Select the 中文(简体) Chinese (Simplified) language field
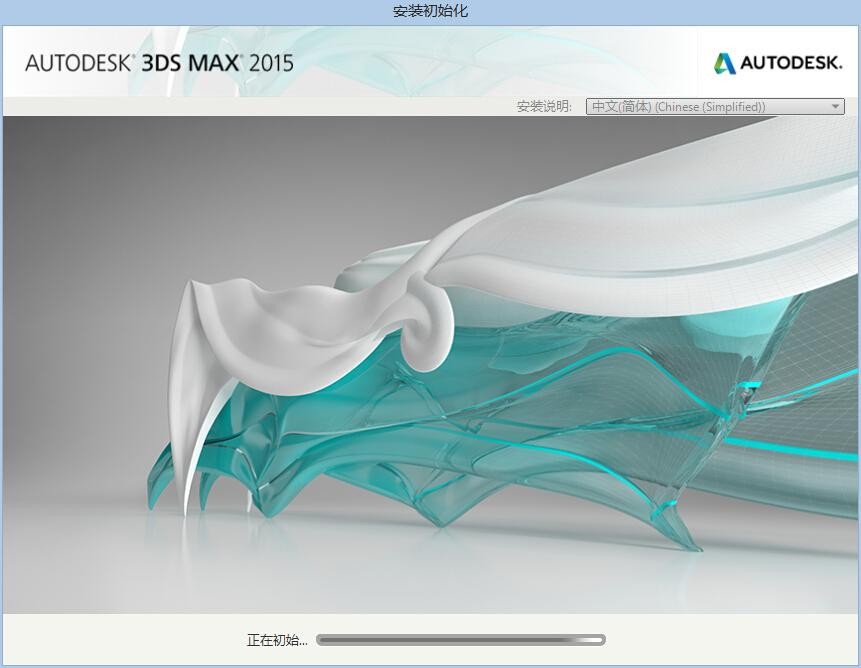The height and width of the screenshot is (668, 861). pos(680,107)
